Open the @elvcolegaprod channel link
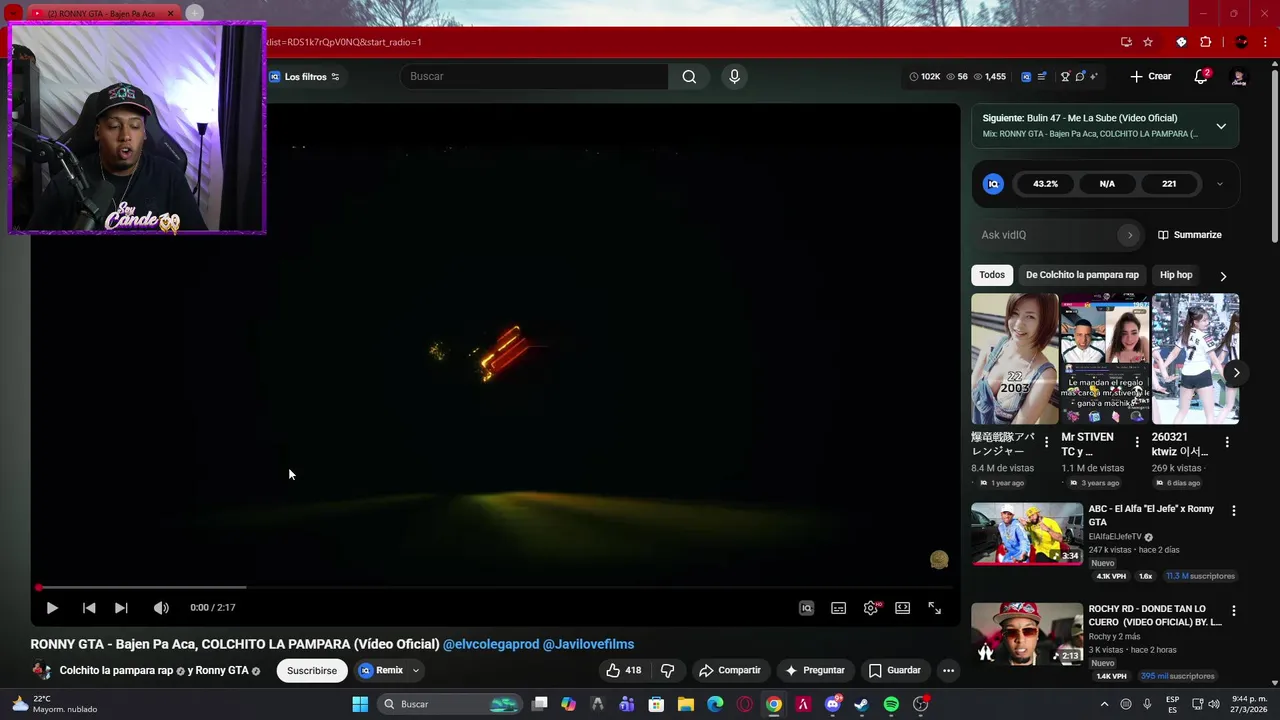Viewport: 1280px width, 720px height. (491, 644)
